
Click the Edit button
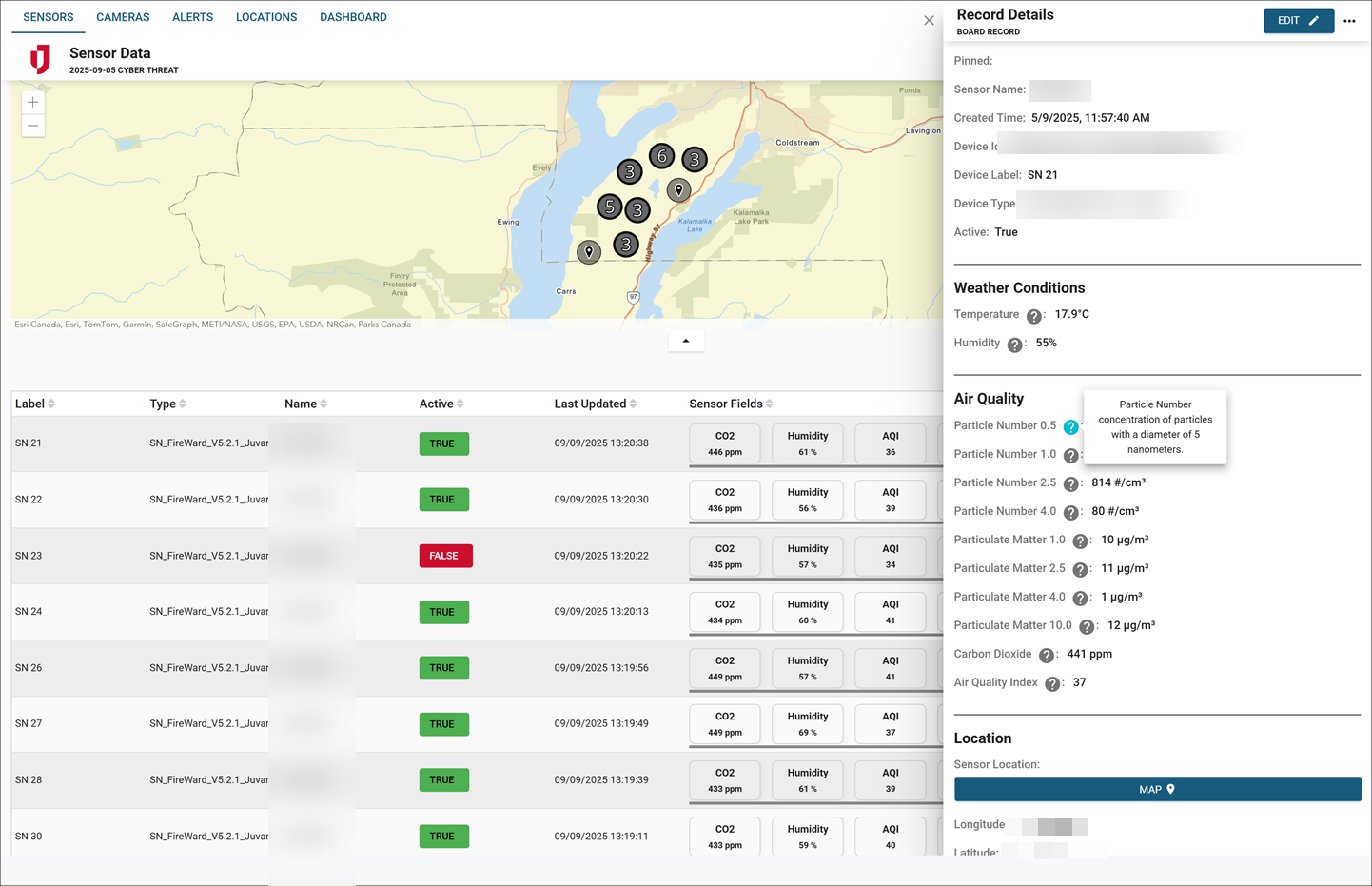[x=1298, y=21]
